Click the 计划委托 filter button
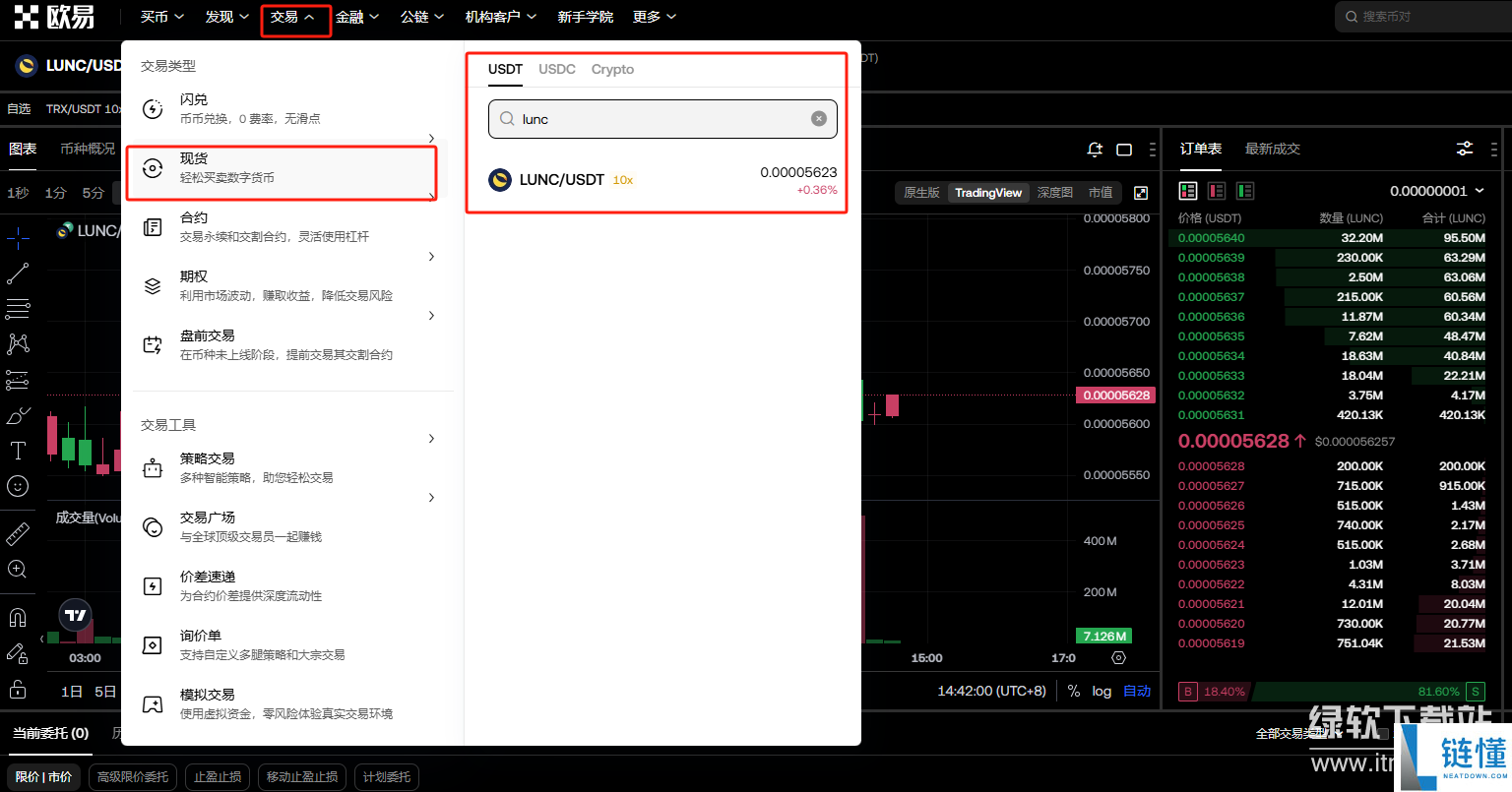 pos(387,777)
